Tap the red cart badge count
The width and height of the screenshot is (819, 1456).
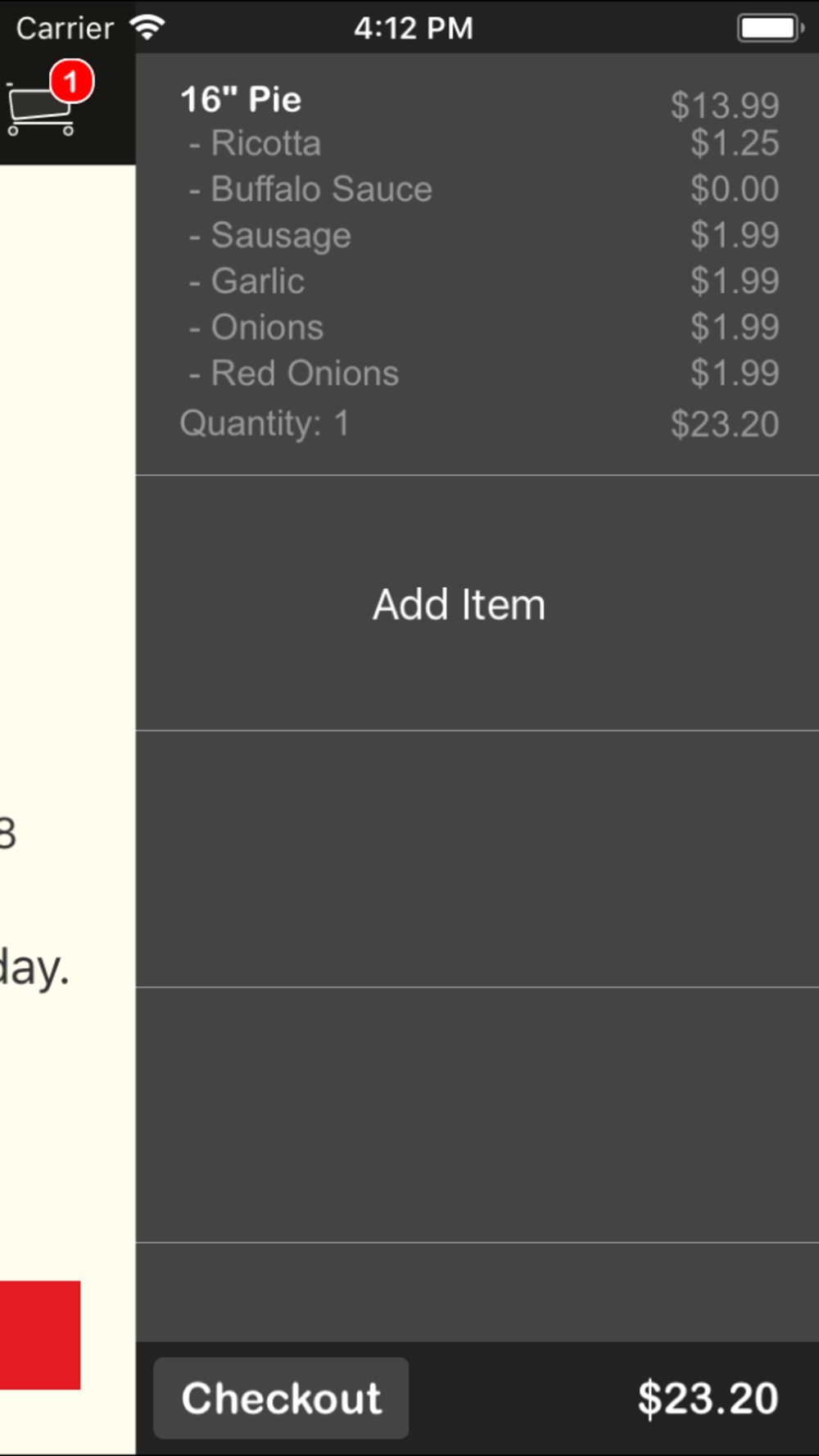(x=71, y=81)
